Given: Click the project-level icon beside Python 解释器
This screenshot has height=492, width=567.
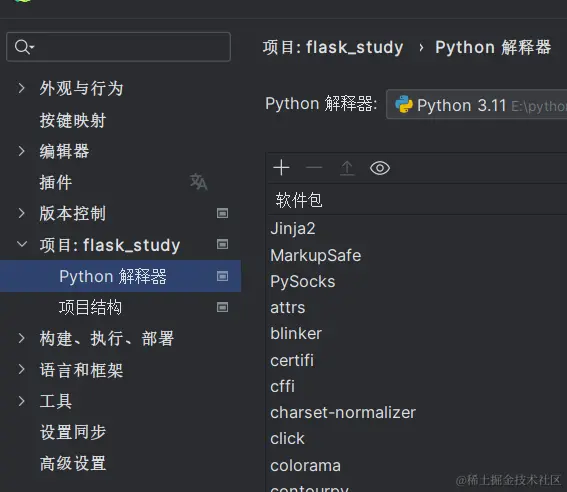Looking at the screenshot, I should pyautogui.click(x=222, y=276).
